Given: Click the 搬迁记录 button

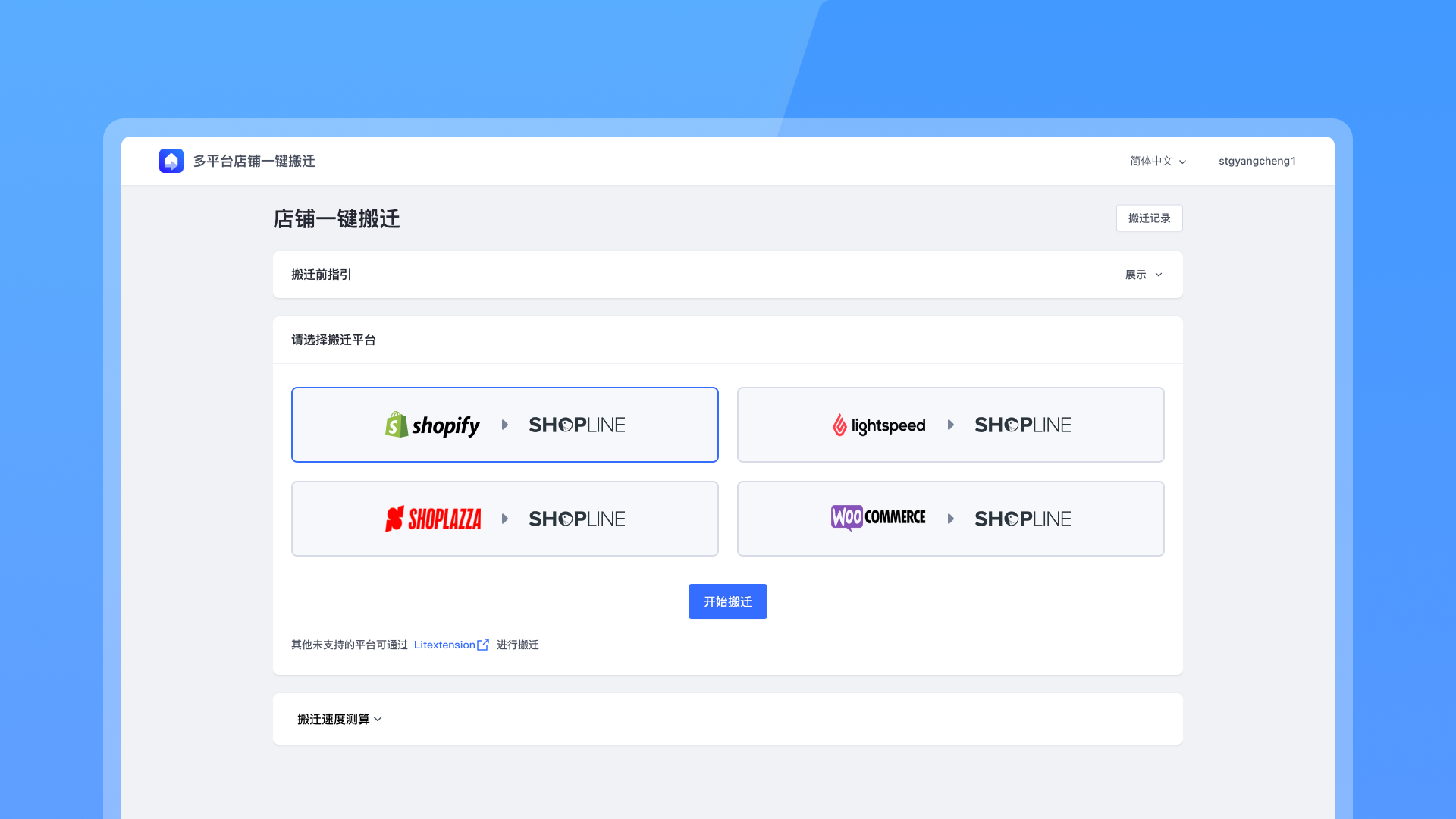Looking at the screenshot, I should [1149, 218].
